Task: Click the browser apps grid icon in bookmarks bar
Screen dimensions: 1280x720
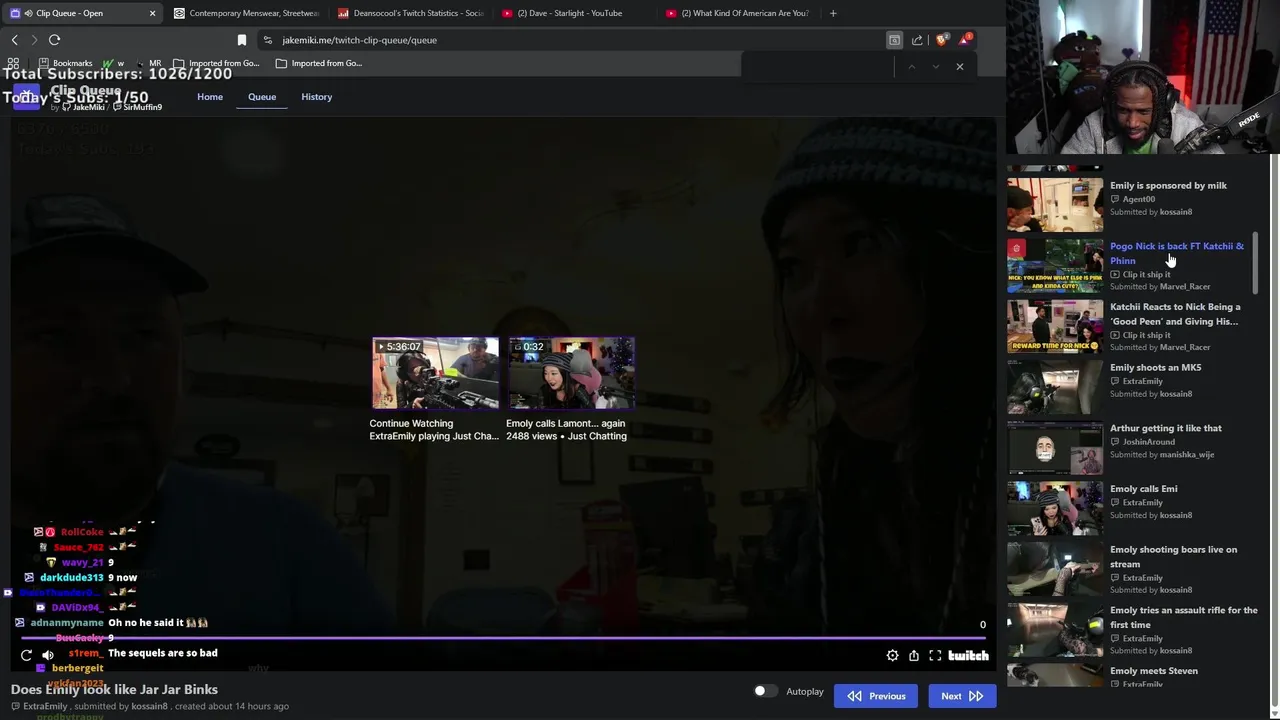Action: [13, 63]
